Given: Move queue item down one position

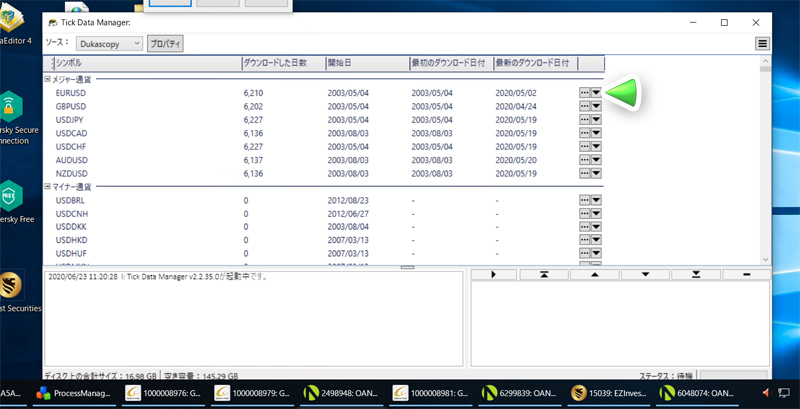Looking at the screenshot, I should (x=645, y=274).
